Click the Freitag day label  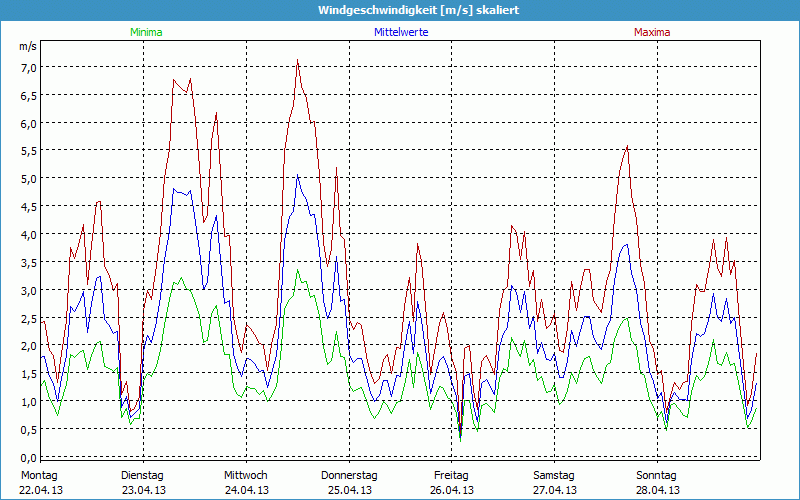(451, 476)
